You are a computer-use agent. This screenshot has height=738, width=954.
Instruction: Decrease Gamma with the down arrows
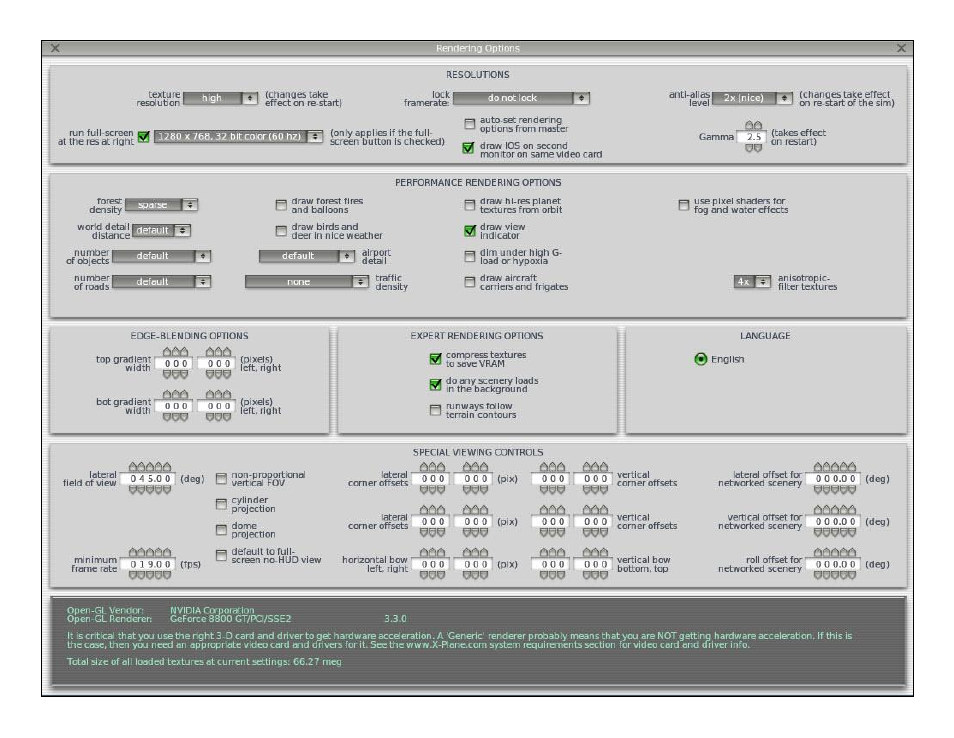click(753, 148)
